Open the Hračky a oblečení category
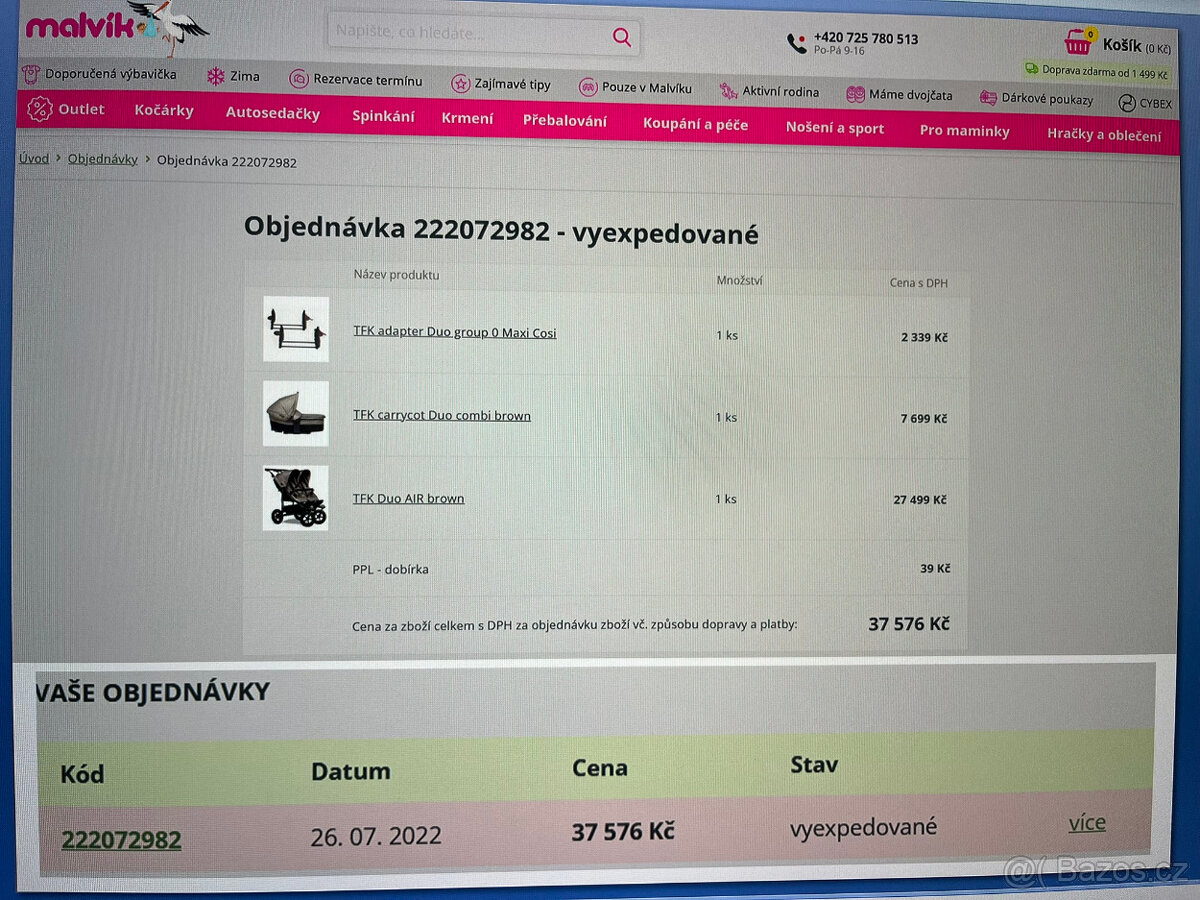 (x=1104, y=135)
